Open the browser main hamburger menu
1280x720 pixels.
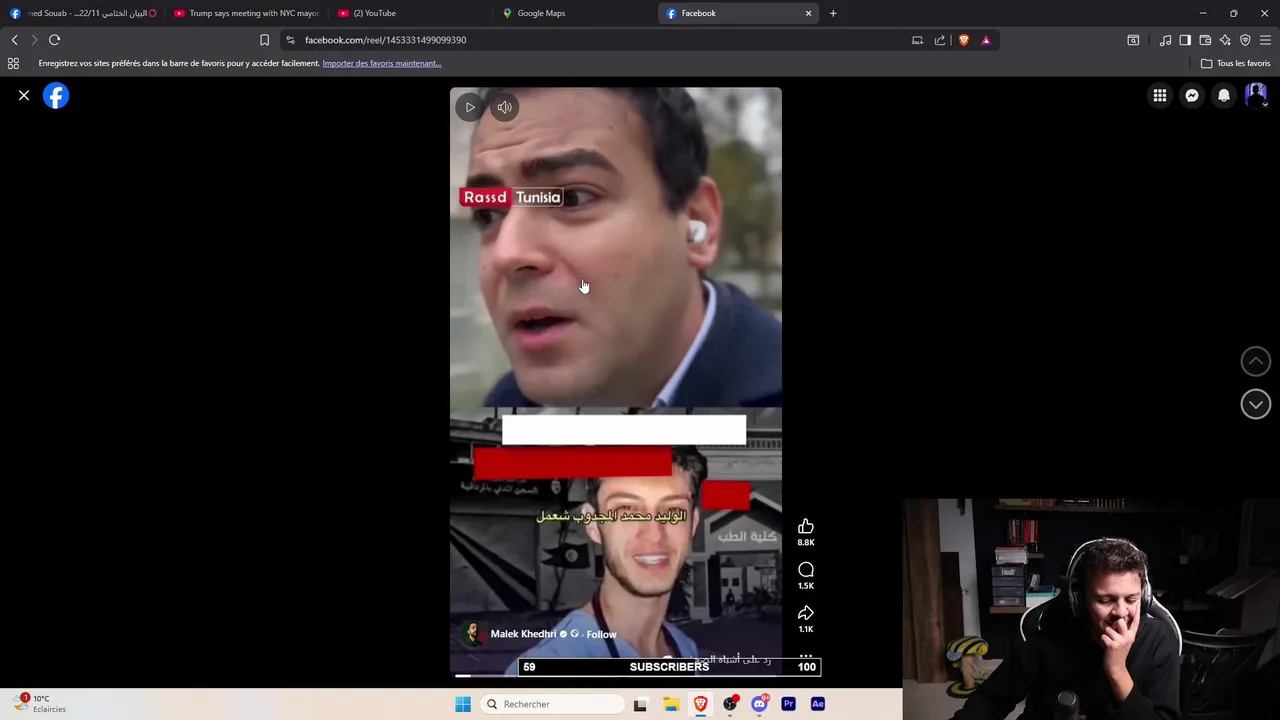[x=1266, y=40]
